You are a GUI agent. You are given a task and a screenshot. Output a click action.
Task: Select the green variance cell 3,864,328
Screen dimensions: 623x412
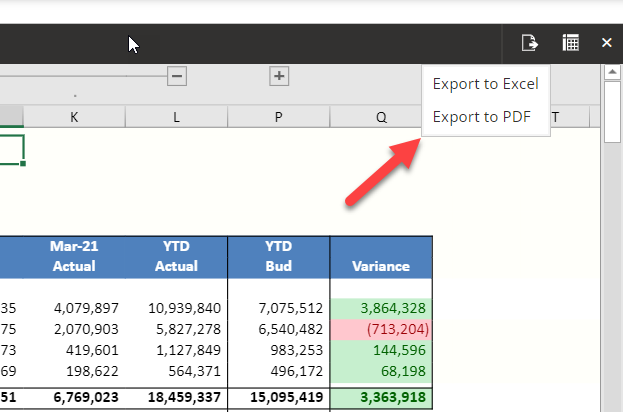[381, 308]
